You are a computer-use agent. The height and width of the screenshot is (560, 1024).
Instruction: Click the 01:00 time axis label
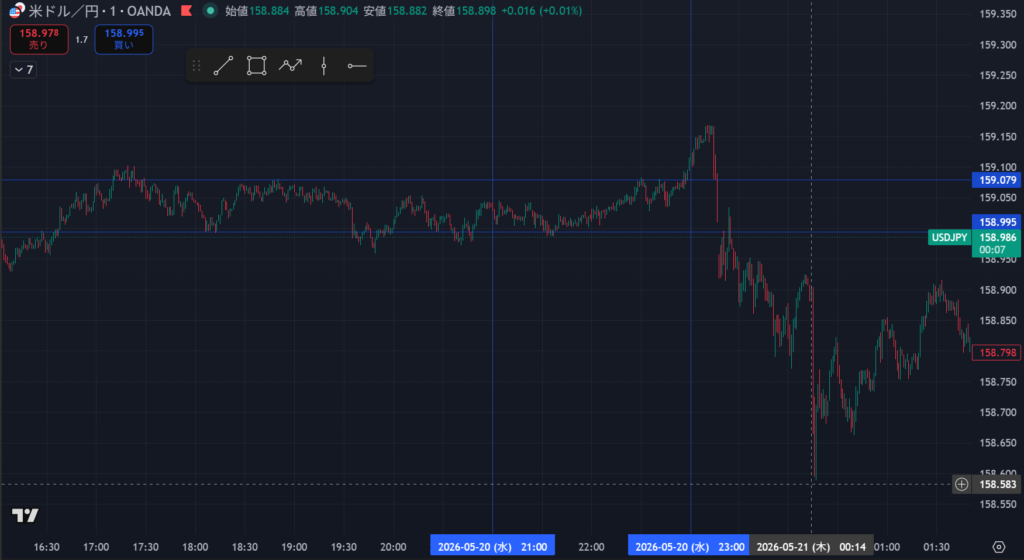coord(888,547)
